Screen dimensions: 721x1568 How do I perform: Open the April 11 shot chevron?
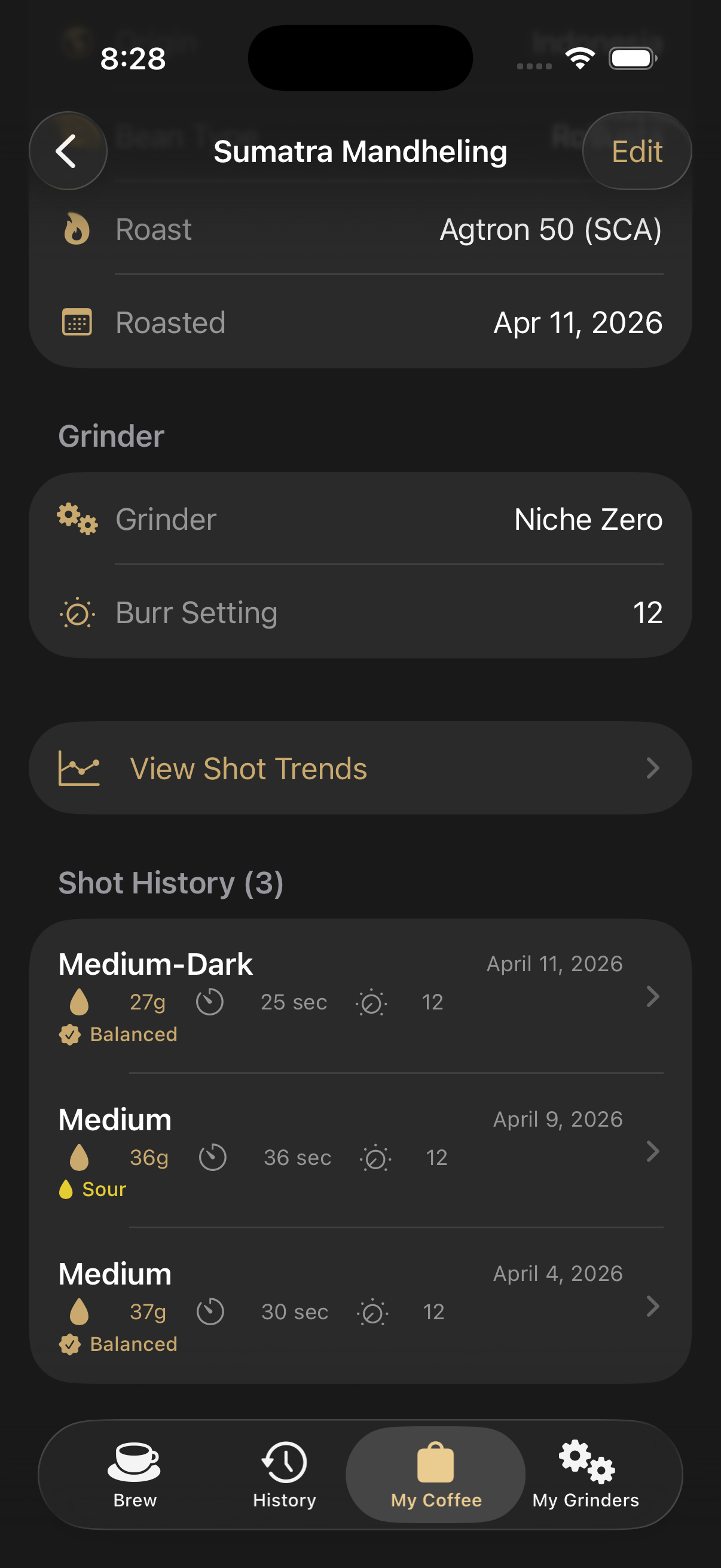652,996
